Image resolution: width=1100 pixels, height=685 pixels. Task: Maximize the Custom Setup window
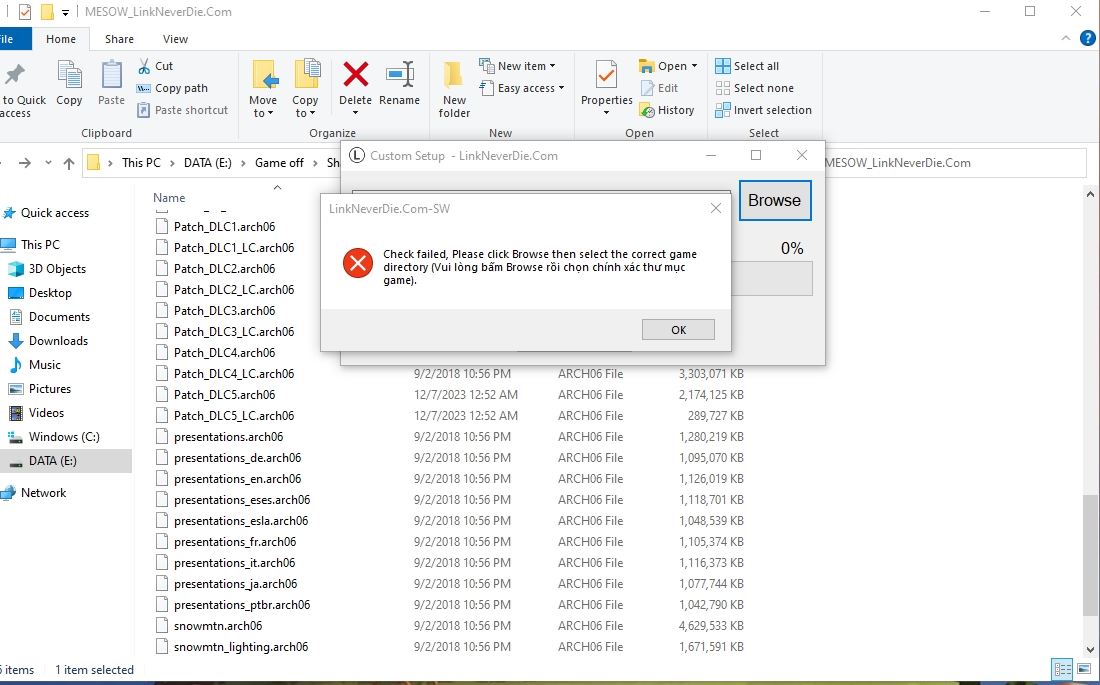click(756, 155)
